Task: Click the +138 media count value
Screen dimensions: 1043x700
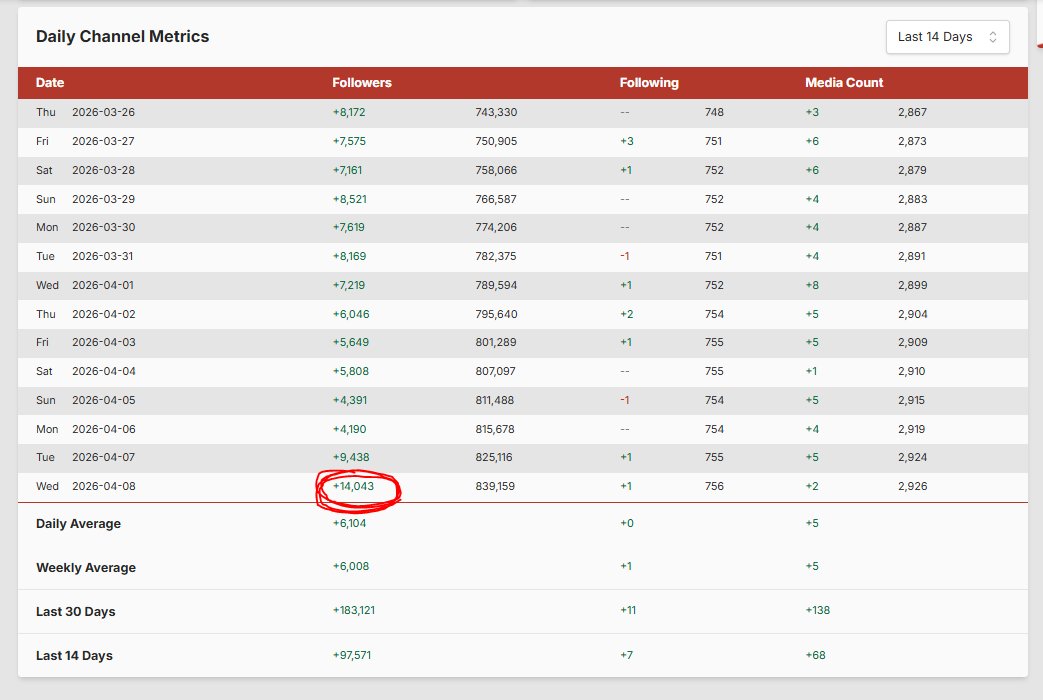Action: click(x=818, y=610)
